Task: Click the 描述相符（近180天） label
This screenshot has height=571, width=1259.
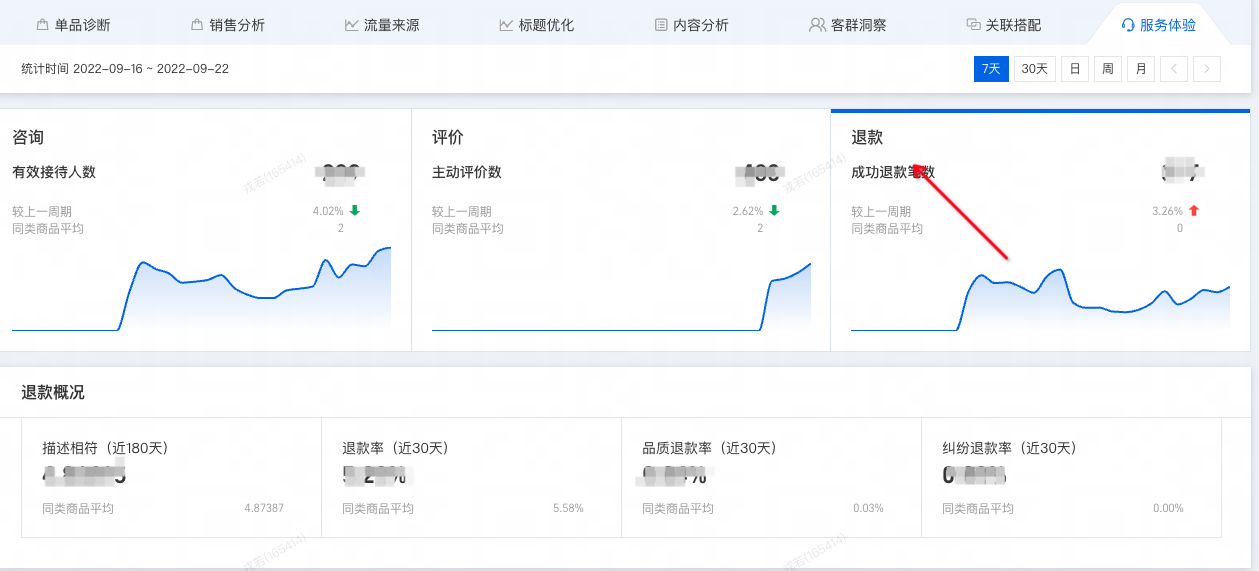Action: [105, 448]
